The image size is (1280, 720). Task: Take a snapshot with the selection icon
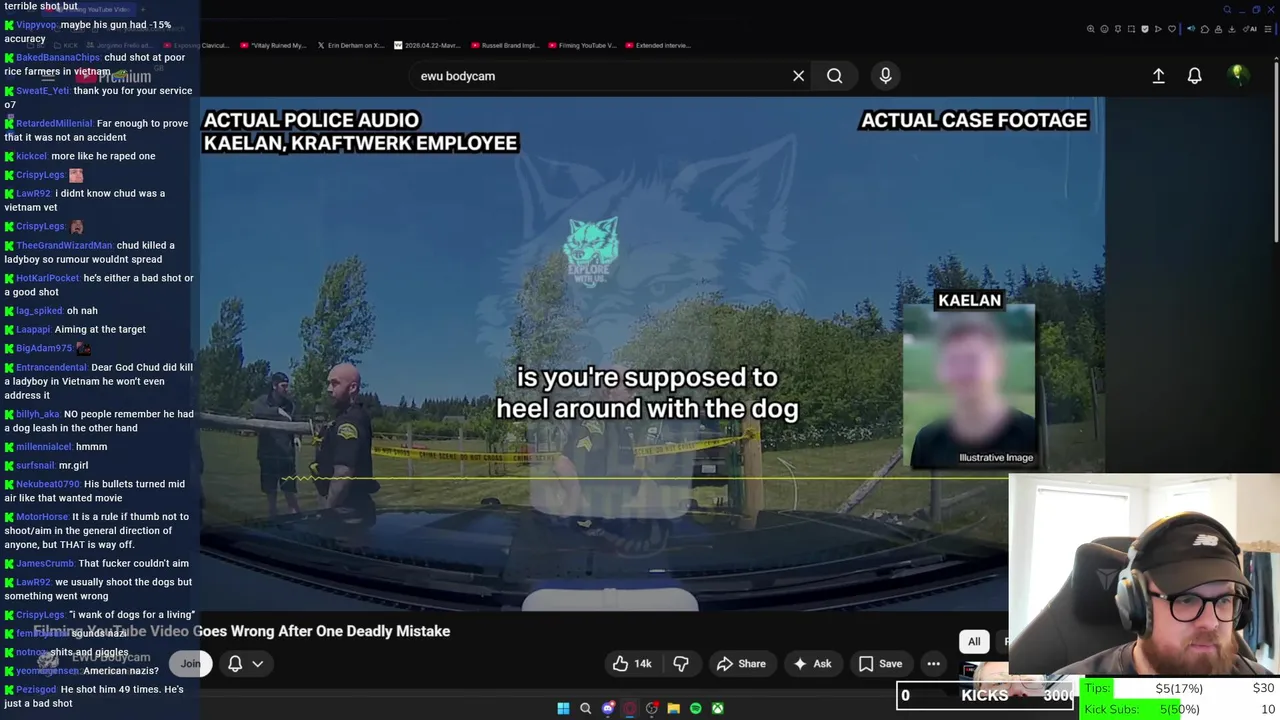pos(1131,29)
